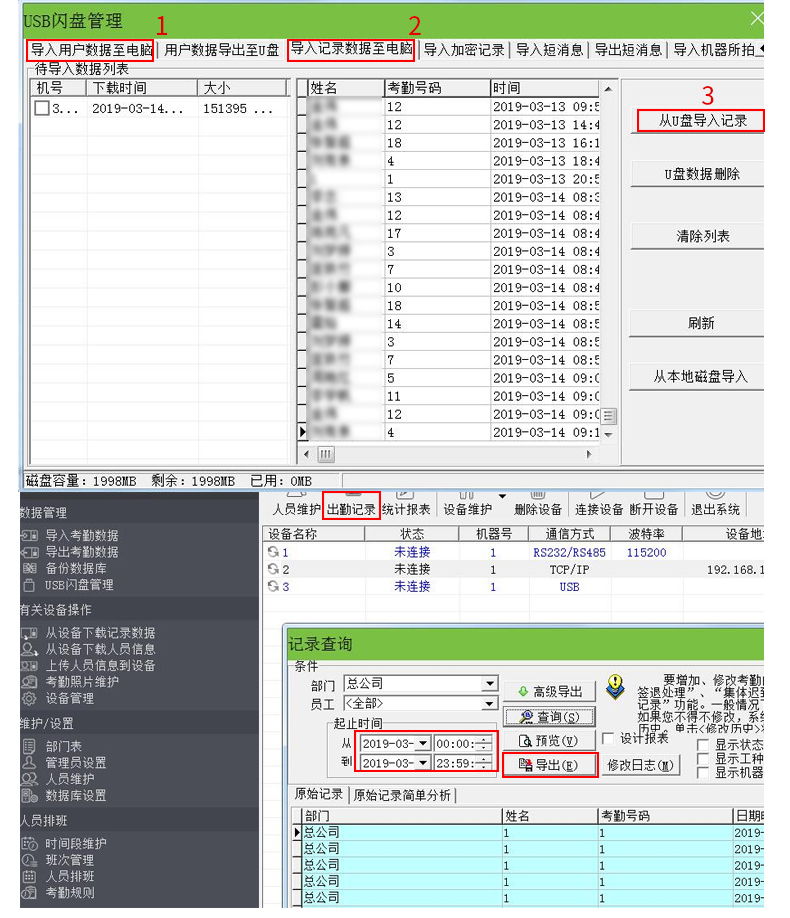This screenshot has width=790, height=918.
Task: Click the 从U盘导入记录 button
Action: click(700, 121)
